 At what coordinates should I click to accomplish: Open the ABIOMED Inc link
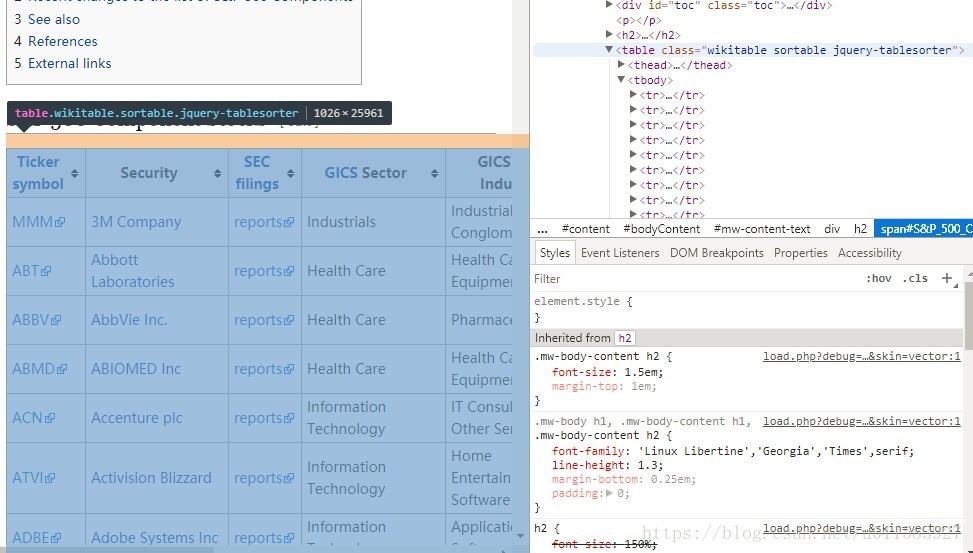click(136, 369)
